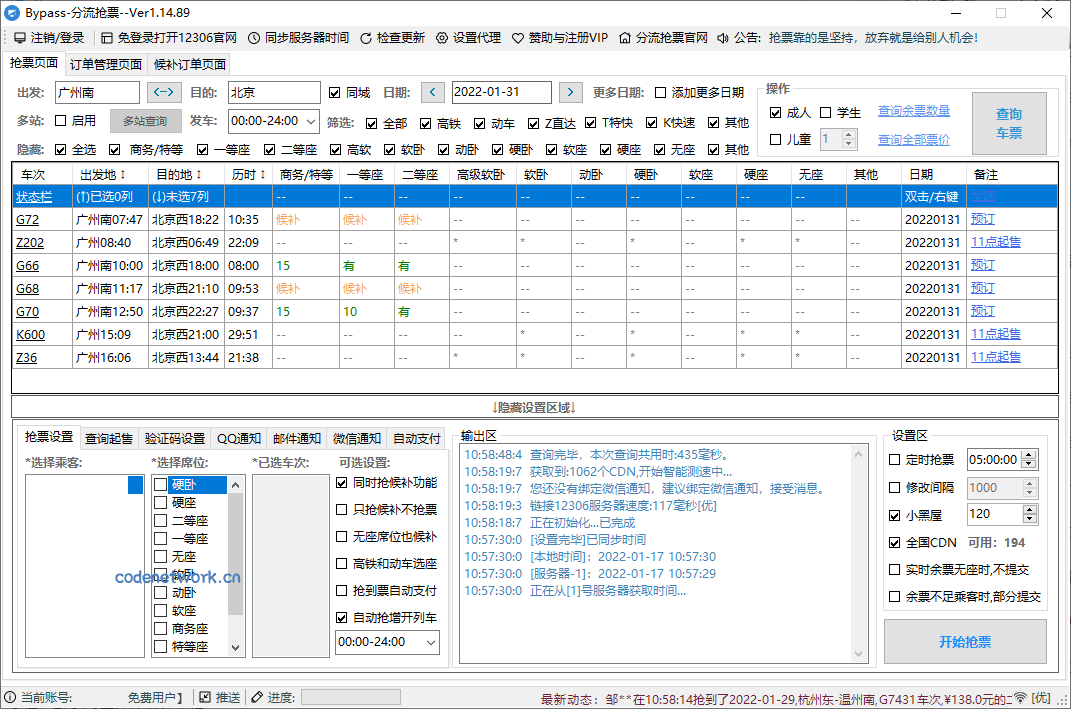Switch to 订单管理页面 tab

point(106,65)
